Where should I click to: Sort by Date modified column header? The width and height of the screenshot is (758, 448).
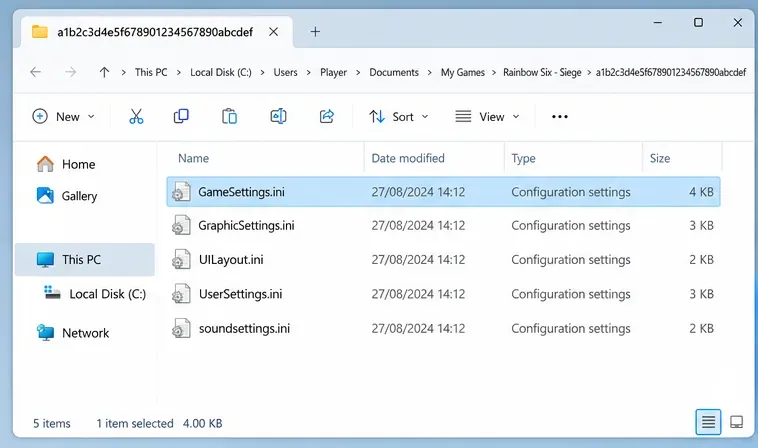coord(408,159)
